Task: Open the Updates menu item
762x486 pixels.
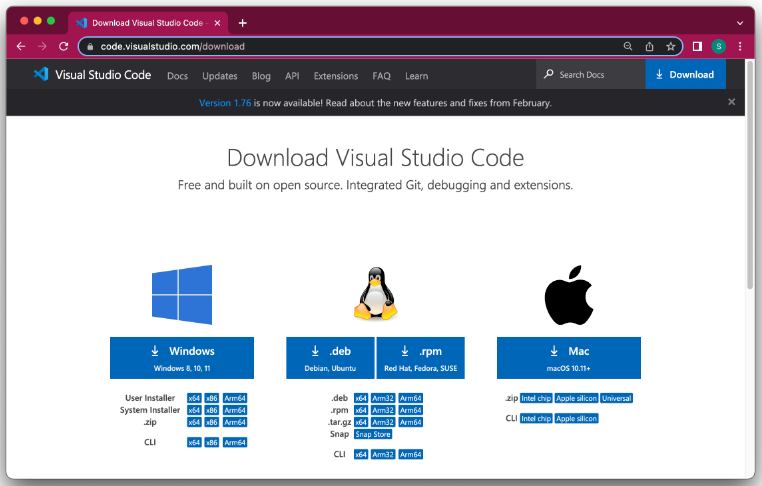Action: 220,76
